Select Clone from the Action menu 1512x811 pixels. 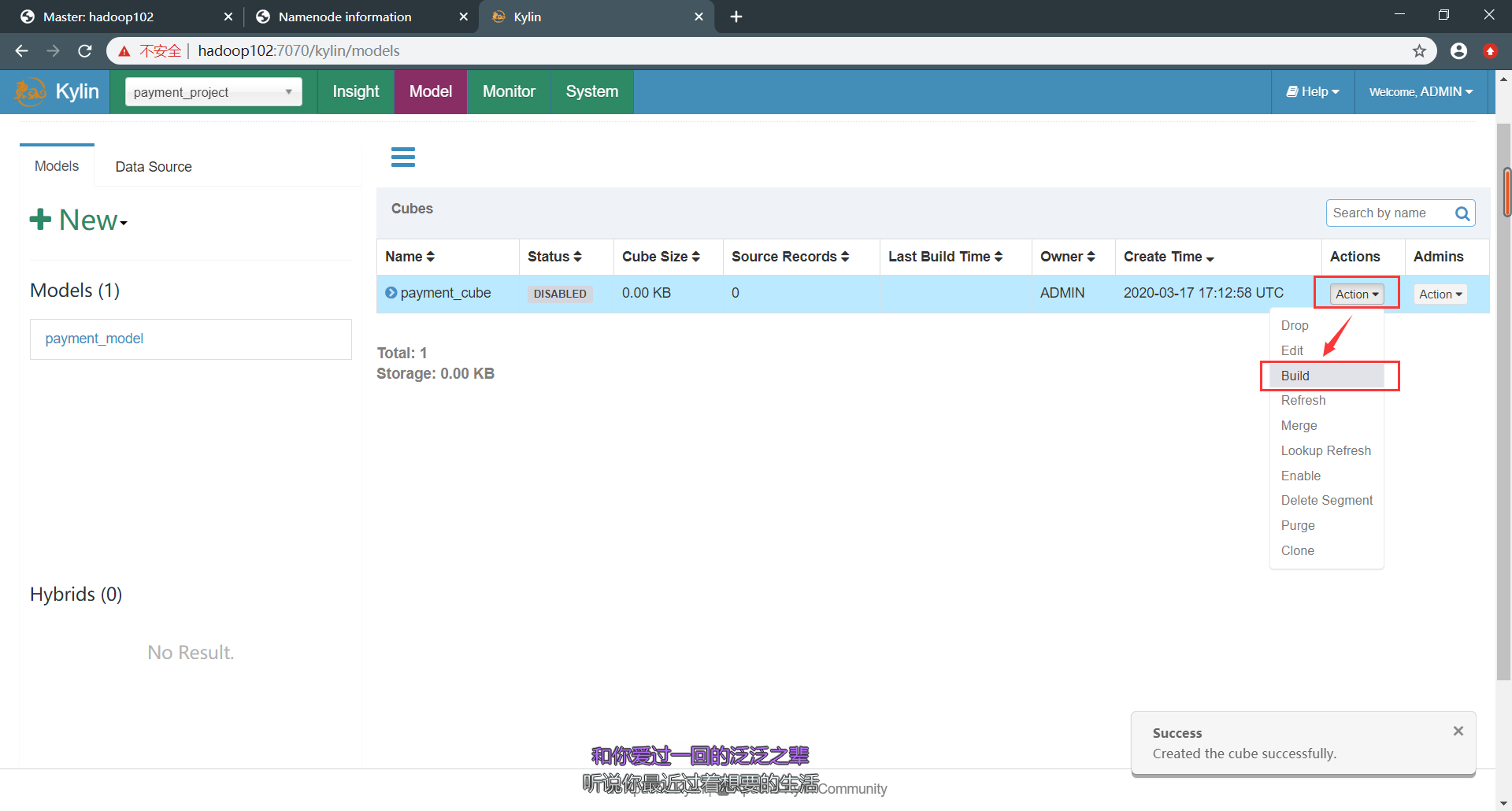tap(1326, 550)
